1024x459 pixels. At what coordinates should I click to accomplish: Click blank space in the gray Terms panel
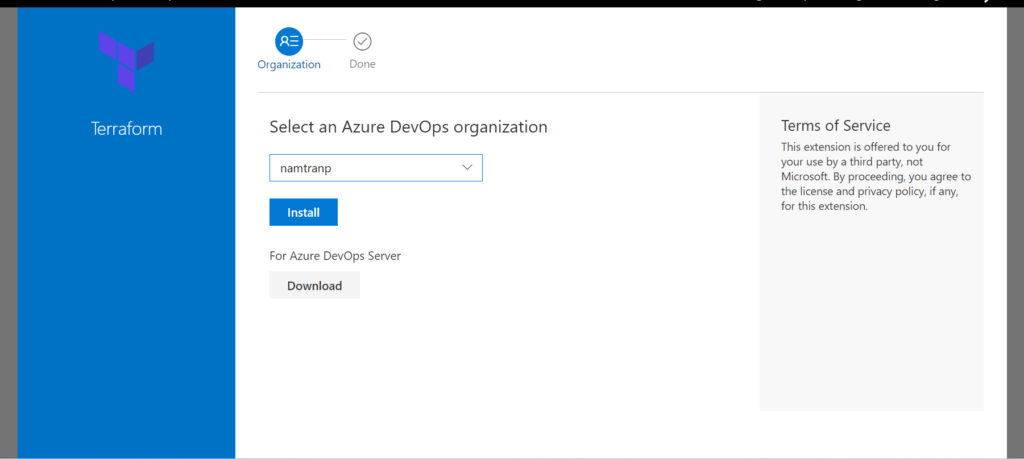[x=870, y=320]
